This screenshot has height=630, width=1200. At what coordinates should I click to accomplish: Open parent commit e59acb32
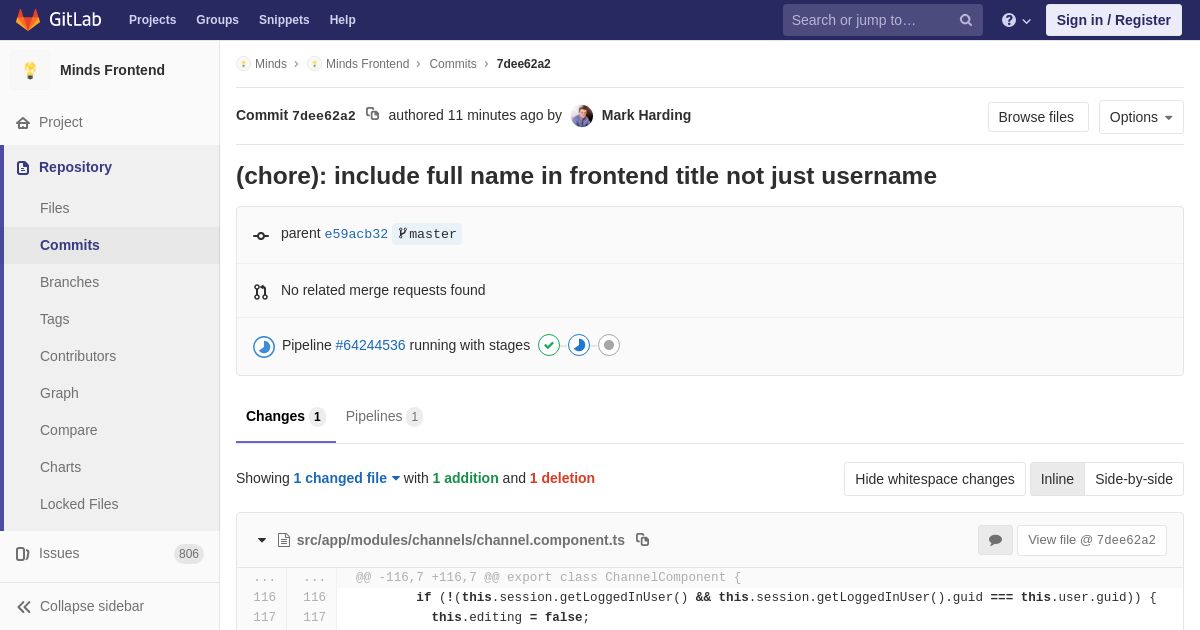[x=356, y=234]
